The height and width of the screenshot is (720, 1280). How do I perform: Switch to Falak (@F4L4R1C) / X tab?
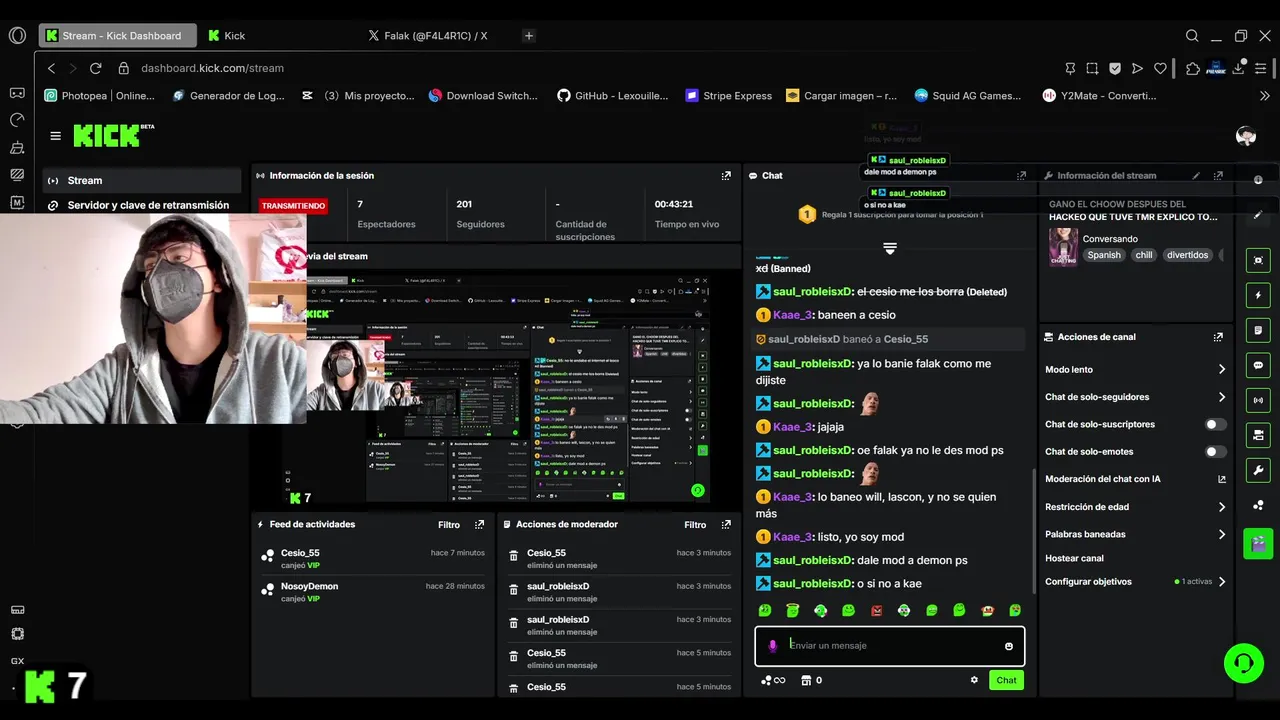click(437, 35)
